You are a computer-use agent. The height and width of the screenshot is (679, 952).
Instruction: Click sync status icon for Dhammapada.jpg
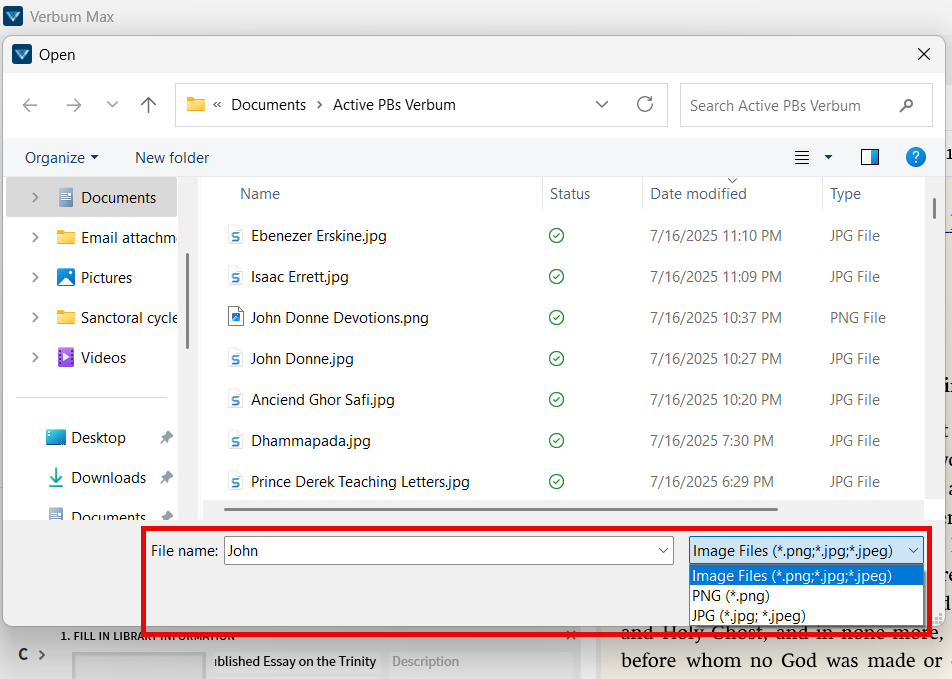(x=556, y=441)
